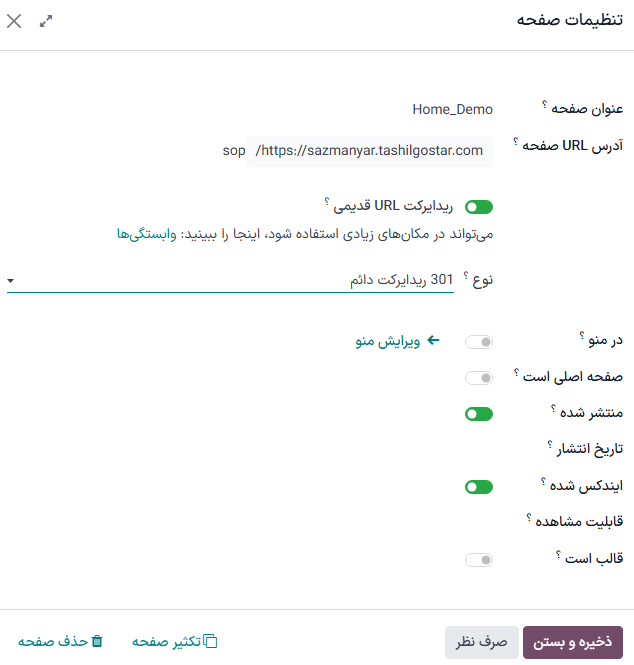Click the trash icon for حذف صفحه
634x665 pixels.
97,642
